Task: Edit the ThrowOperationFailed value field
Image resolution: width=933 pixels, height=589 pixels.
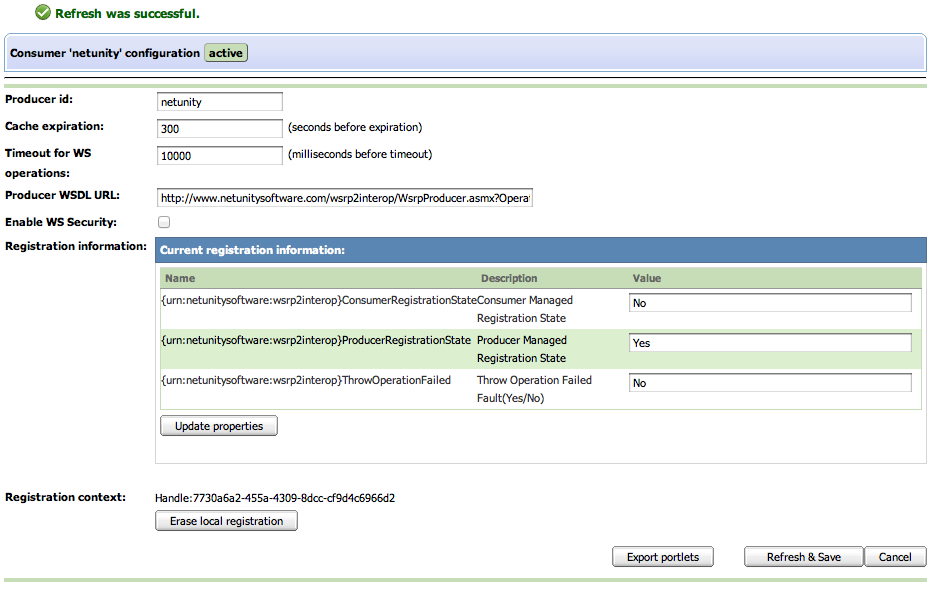Action: pyautogui.click(x=770, y=383)
